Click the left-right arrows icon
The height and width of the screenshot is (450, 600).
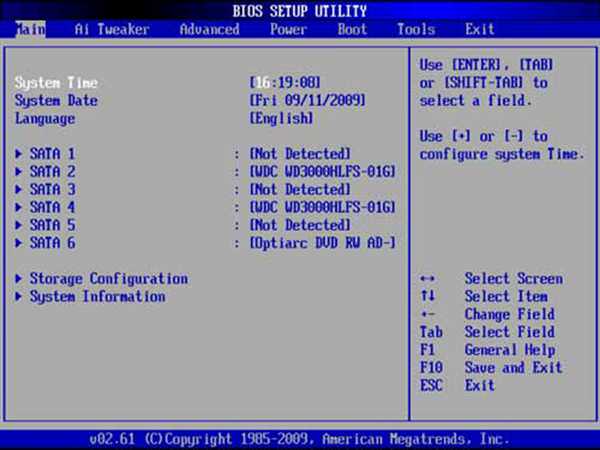(427, 279)
